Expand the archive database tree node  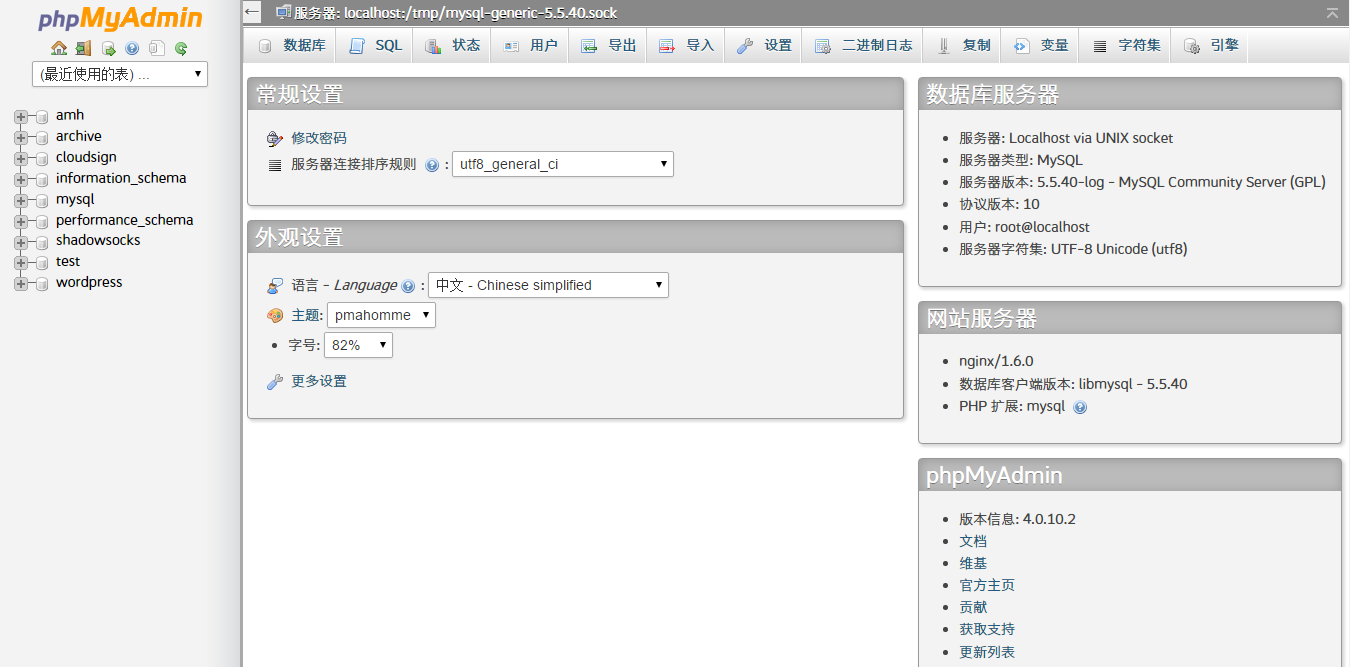20,137
